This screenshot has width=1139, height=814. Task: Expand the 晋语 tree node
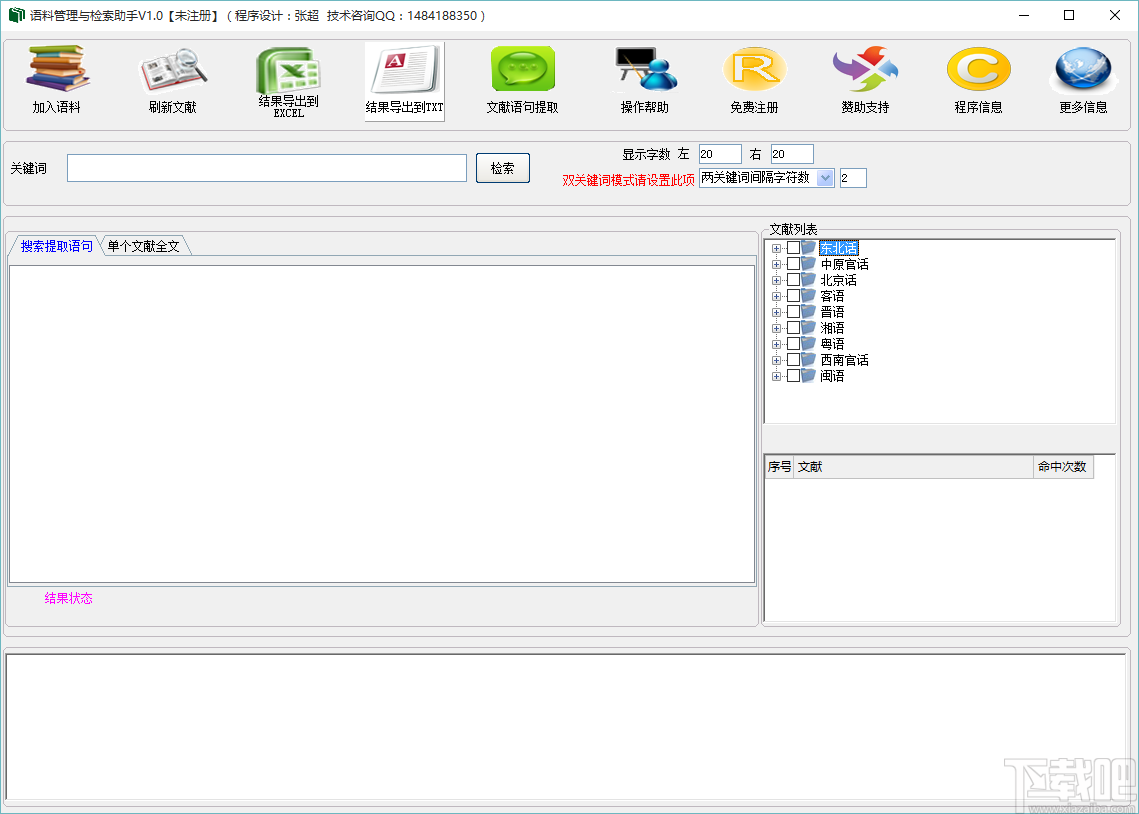coord(777,312)
